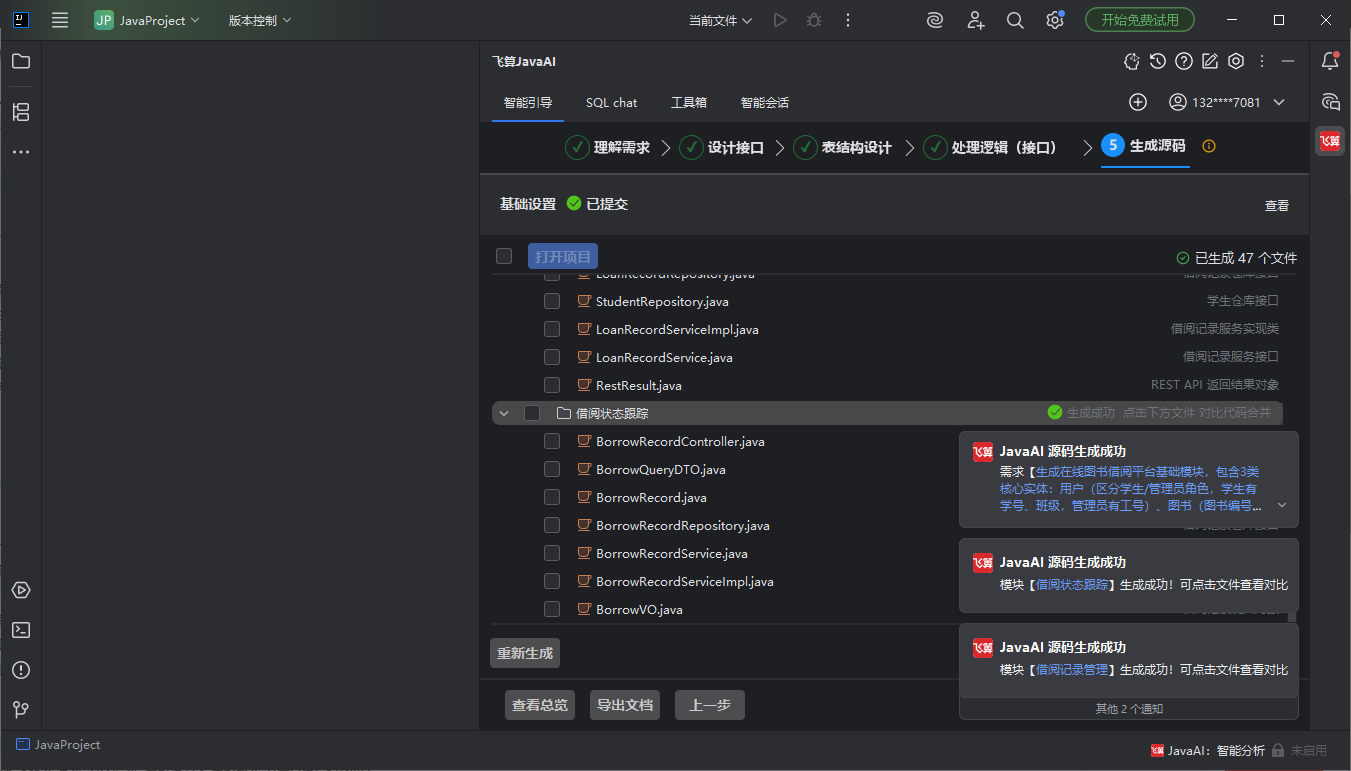
Task: Open the Problems tool window icon
Action: tap(21, 670)
